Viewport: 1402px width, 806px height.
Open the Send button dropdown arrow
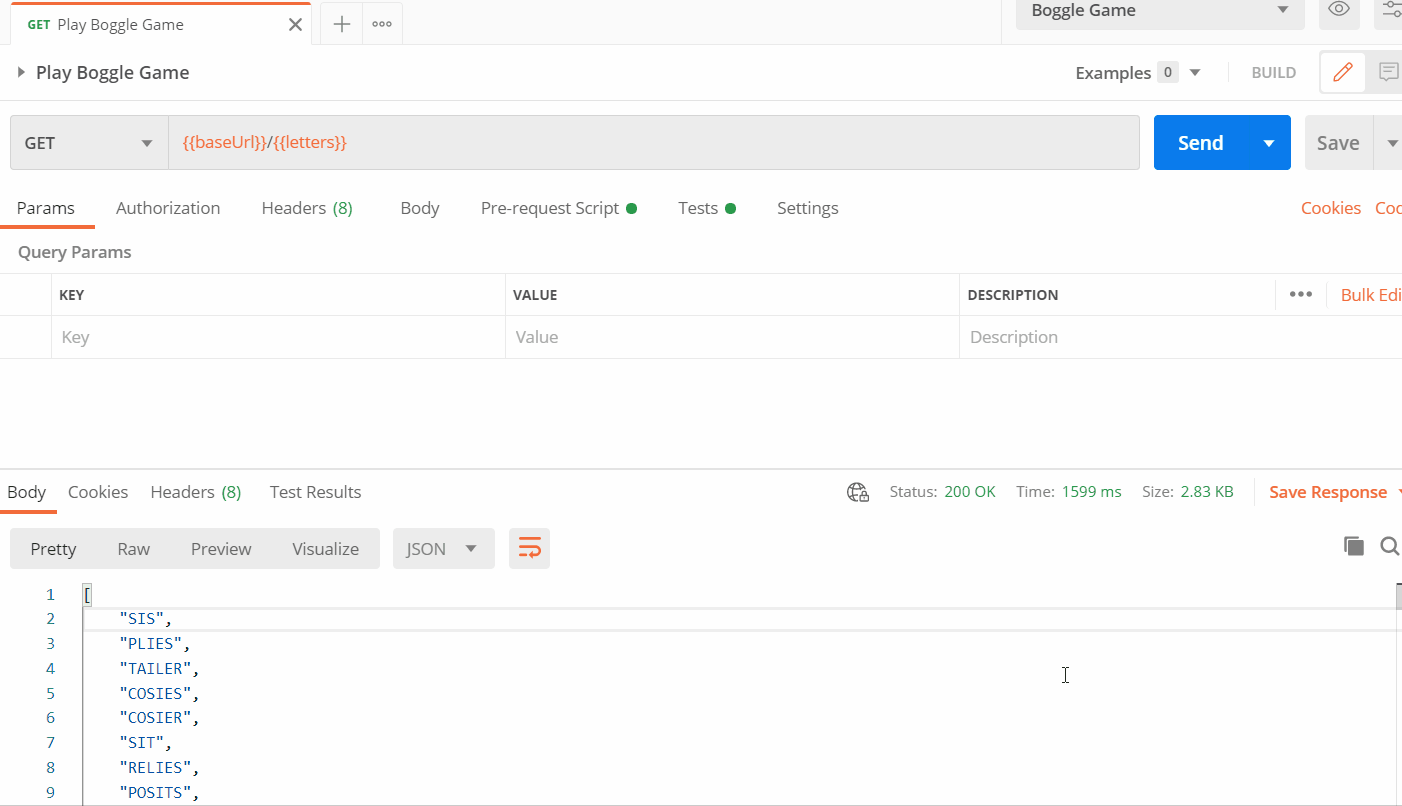[x=1269, y=143]
